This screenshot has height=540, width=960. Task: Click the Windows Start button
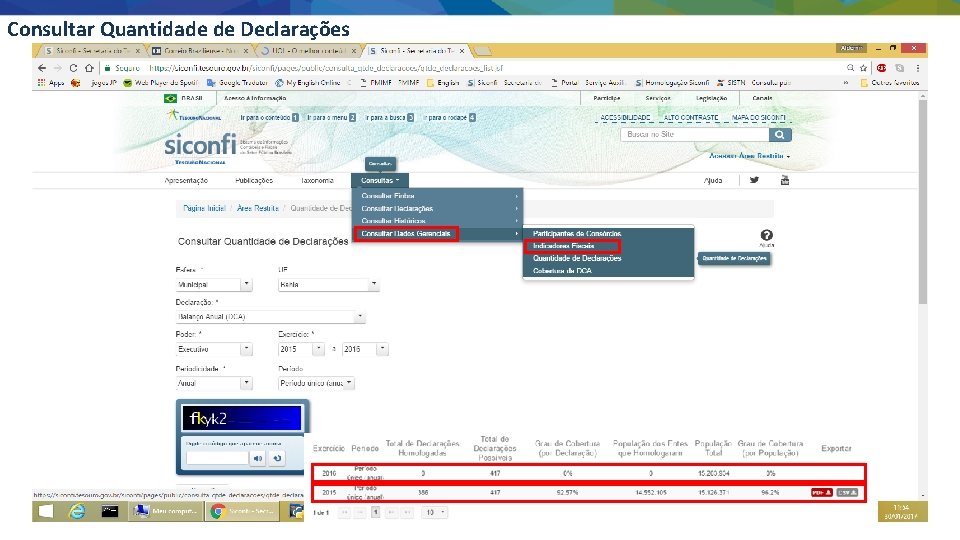(x=45, y=511)
